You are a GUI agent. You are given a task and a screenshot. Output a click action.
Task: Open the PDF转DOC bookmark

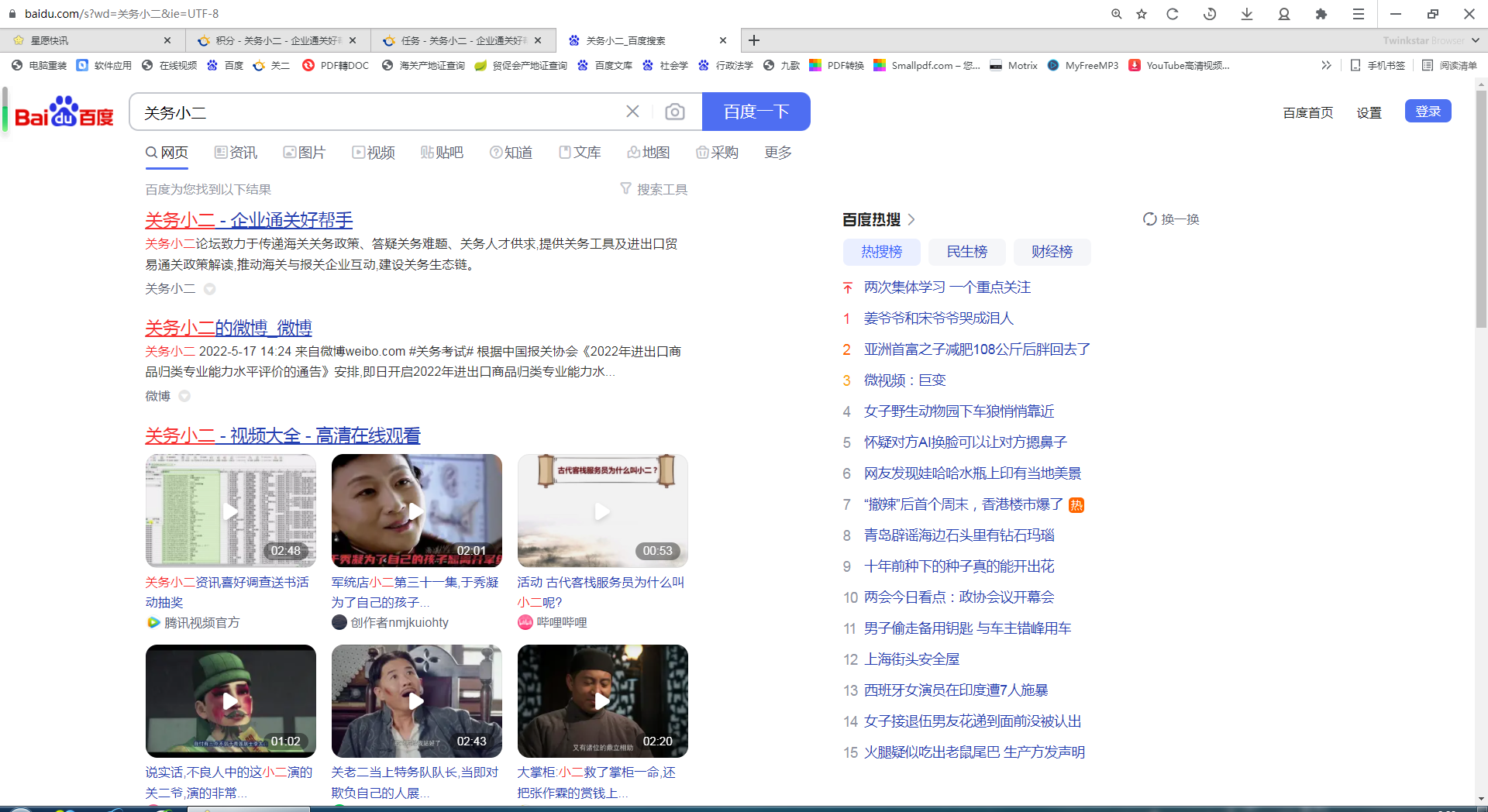point(336,65)
